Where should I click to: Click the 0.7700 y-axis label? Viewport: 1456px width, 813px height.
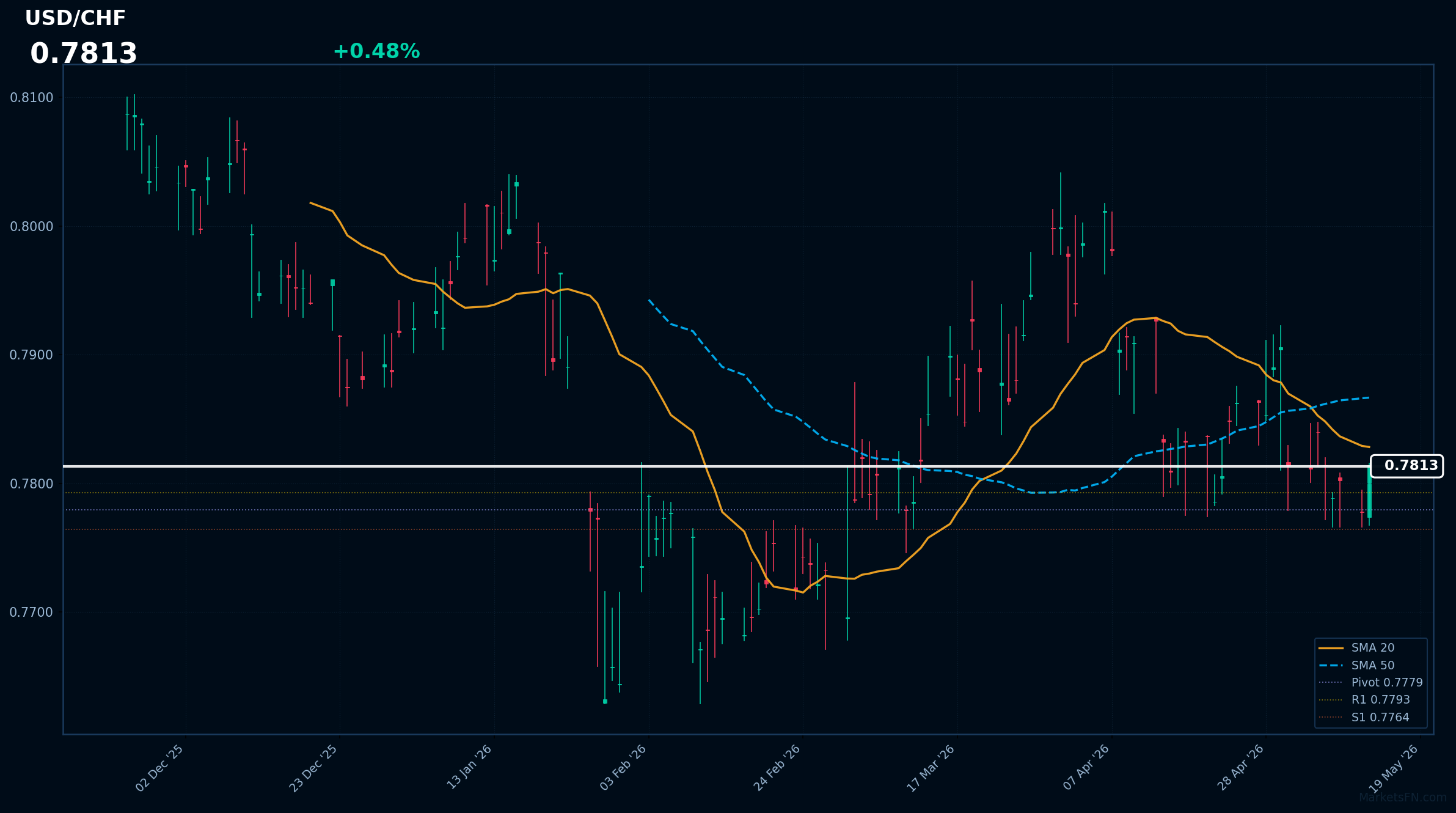click(32, 613)
